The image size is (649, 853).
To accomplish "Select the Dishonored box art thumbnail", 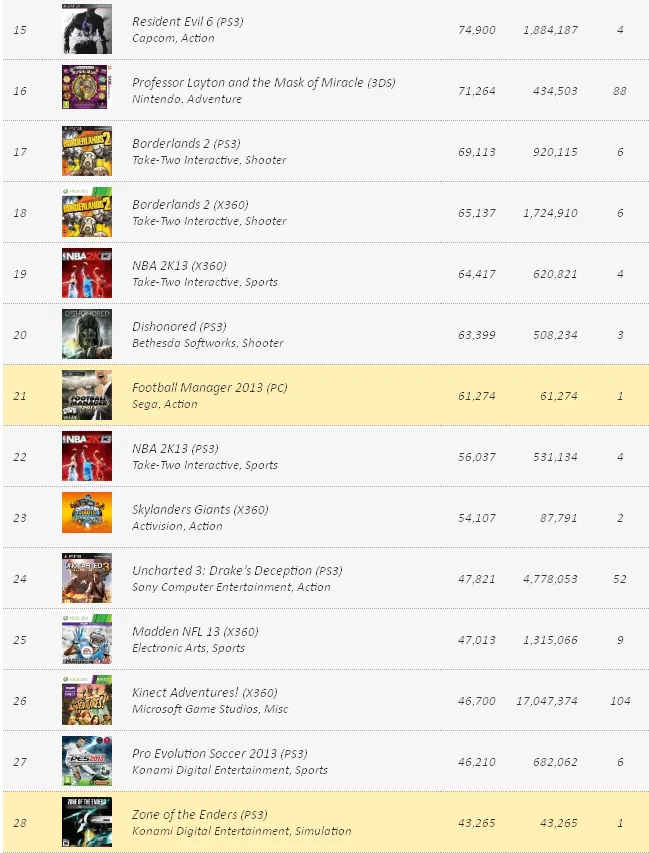I will pyautogui.click(x=86, y=334).
